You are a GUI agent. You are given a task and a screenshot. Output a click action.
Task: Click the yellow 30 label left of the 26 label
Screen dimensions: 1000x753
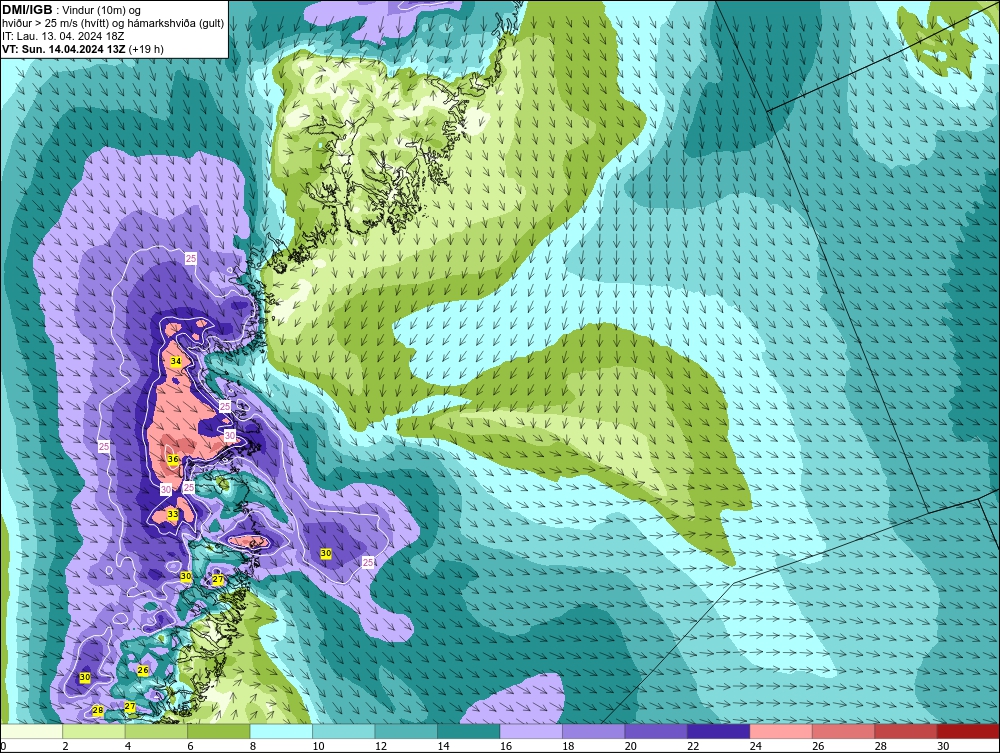(85, 677)
